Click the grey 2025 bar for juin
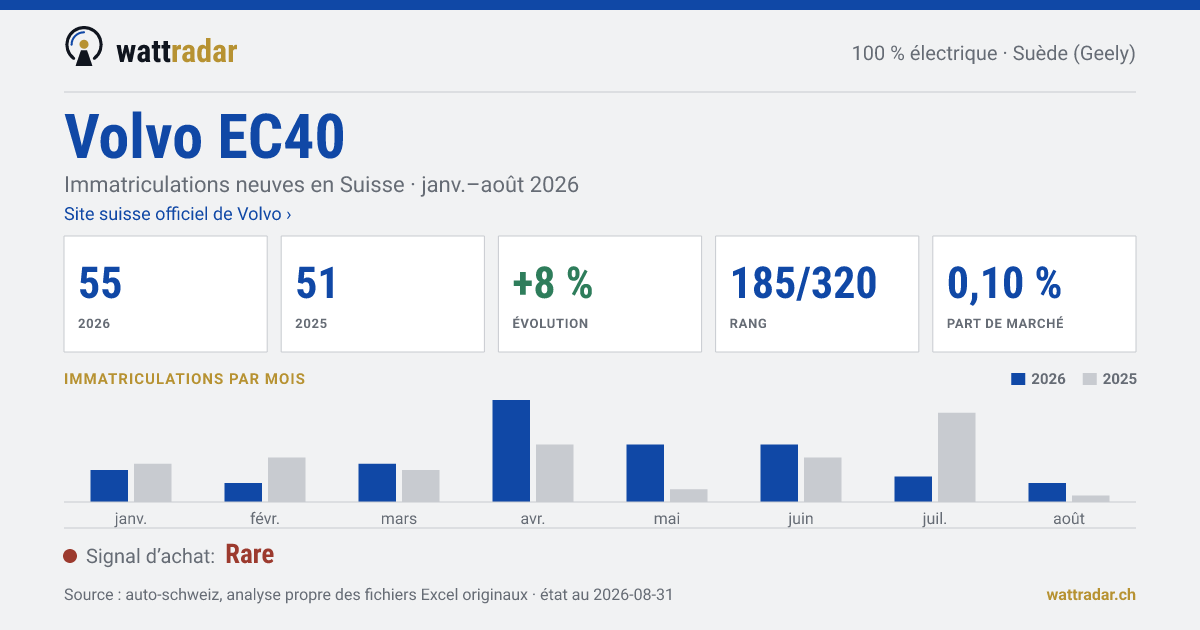 pyautogui.click(x=823, y=479)
